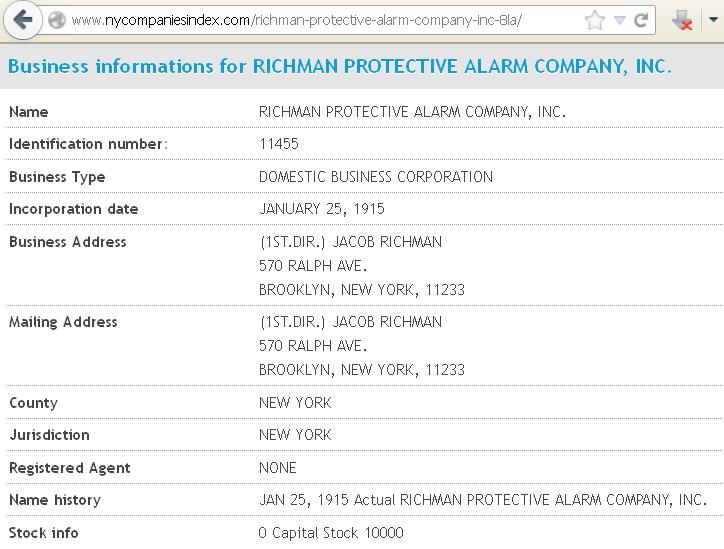724x549 pixels.
Task: Click the Name history entry text
Action: [483, 500]
